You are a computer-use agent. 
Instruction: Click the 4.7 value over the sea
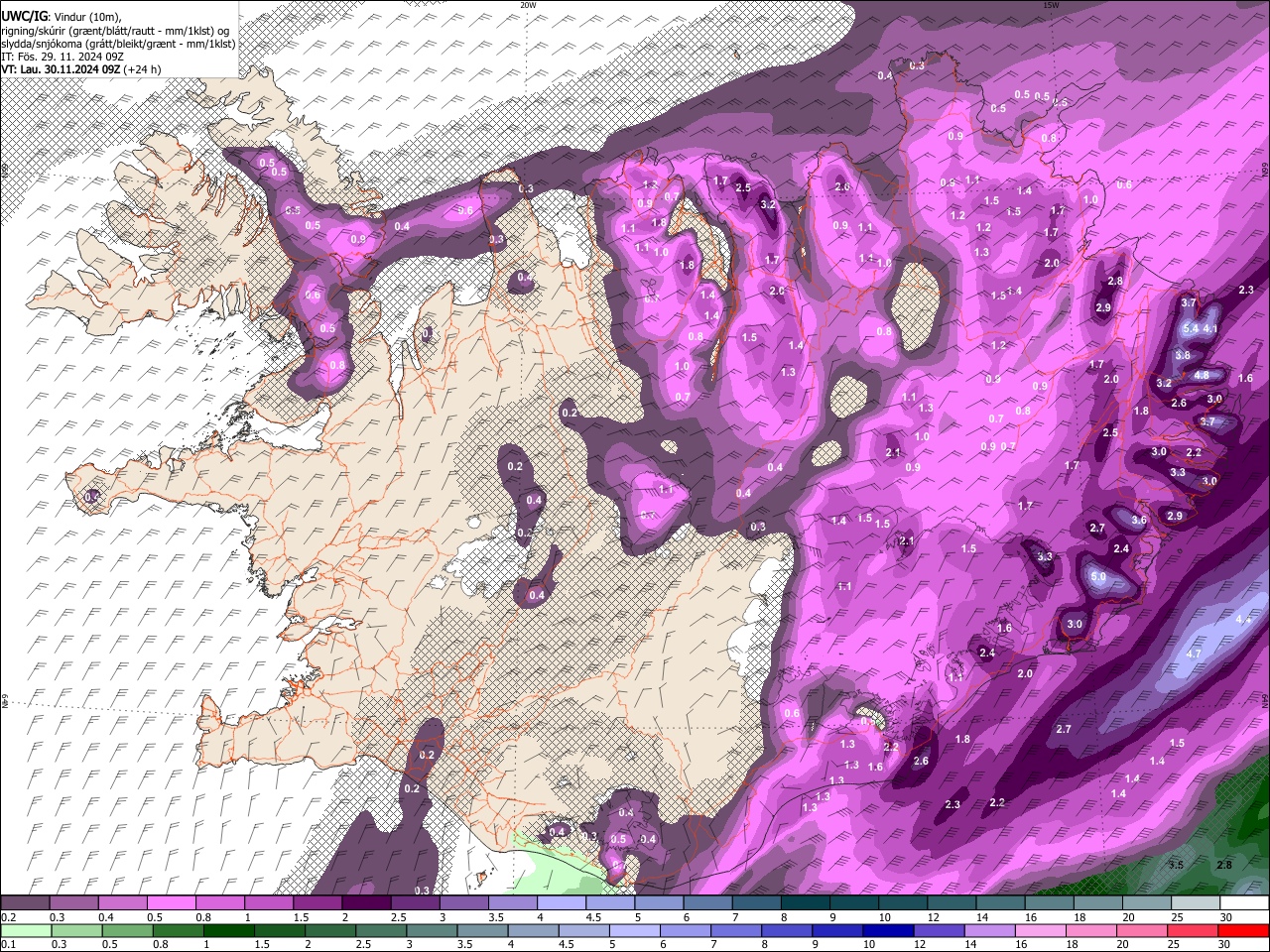(x=1194, y=654)
